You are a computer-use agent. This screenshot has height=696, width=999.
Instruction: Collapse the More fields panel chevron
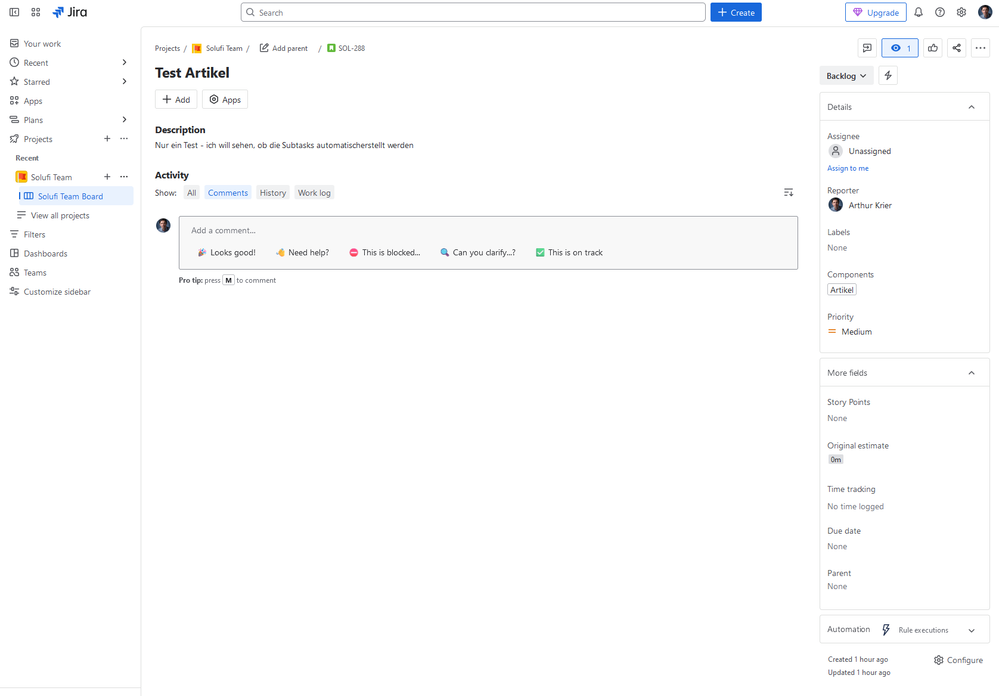point(971,373)
